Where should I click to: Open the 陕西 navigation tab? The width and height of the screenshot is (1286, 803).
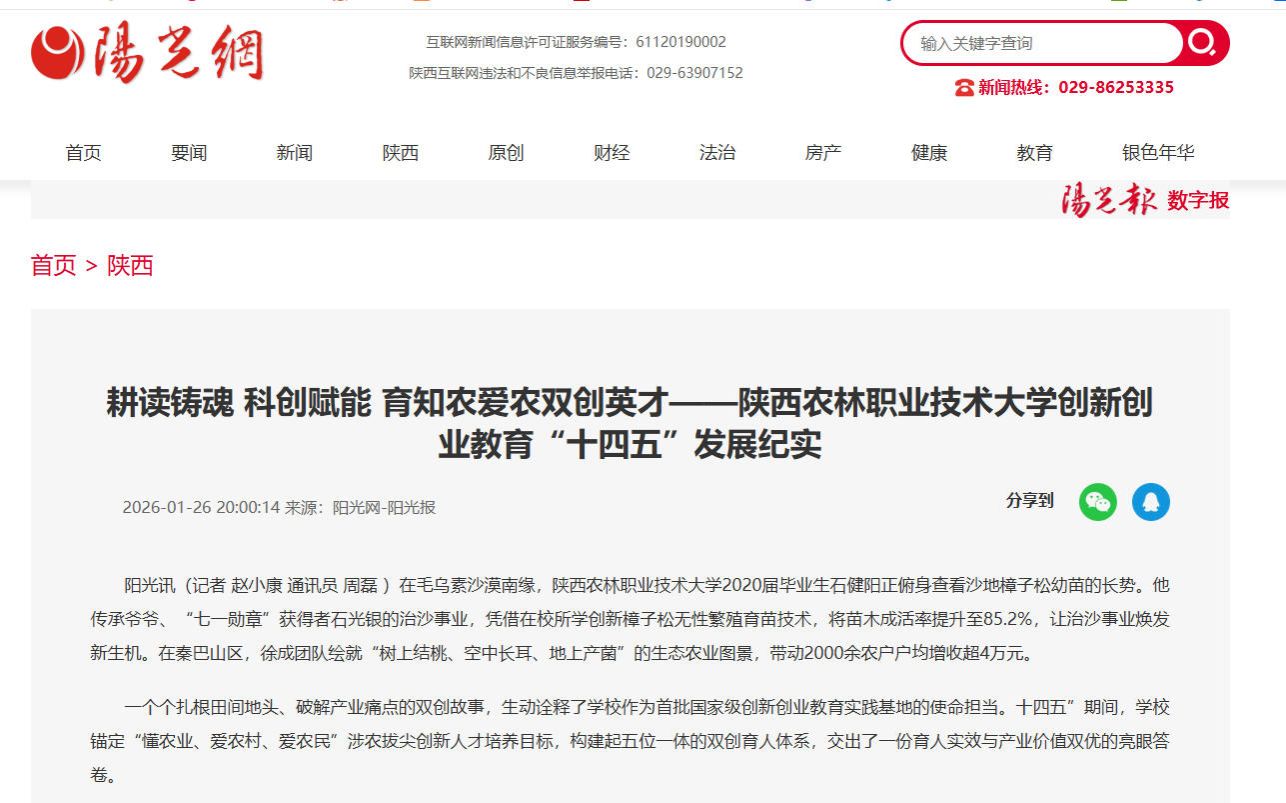click(400, 153)
